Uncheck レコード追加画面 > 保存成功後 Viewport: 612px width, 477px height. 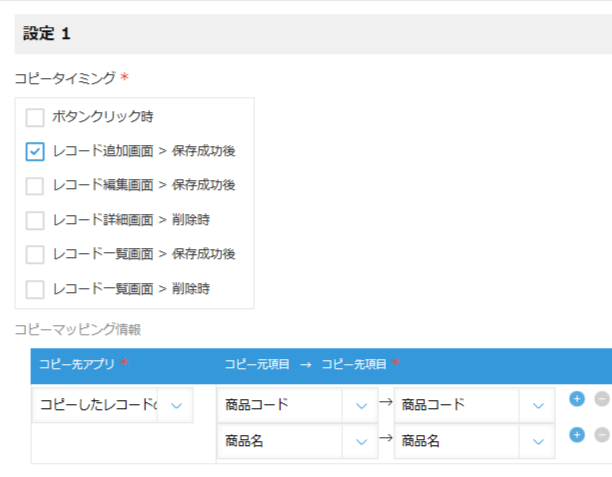[35, 151]
